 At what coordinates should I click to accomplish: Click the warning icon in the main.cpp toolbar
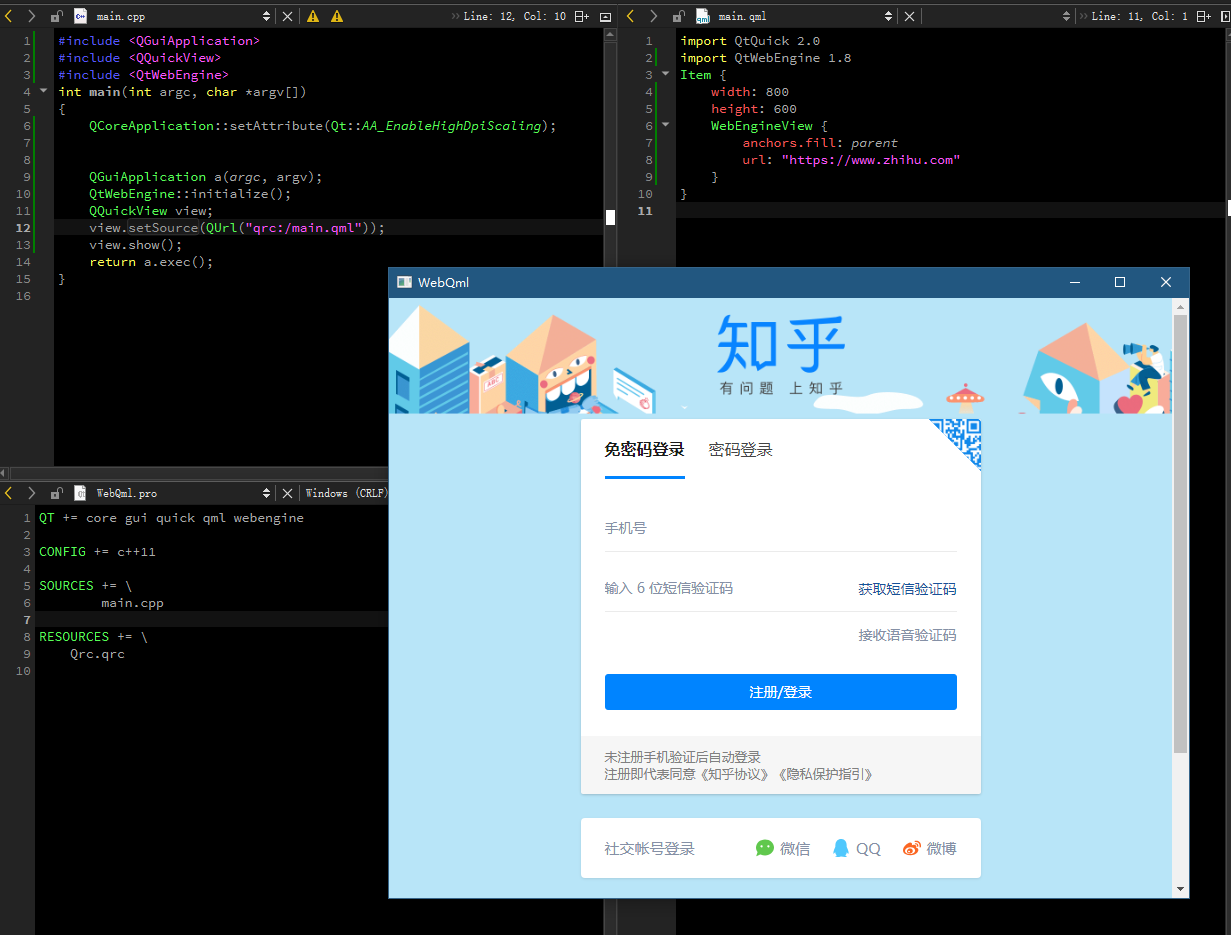pos(314,16)
